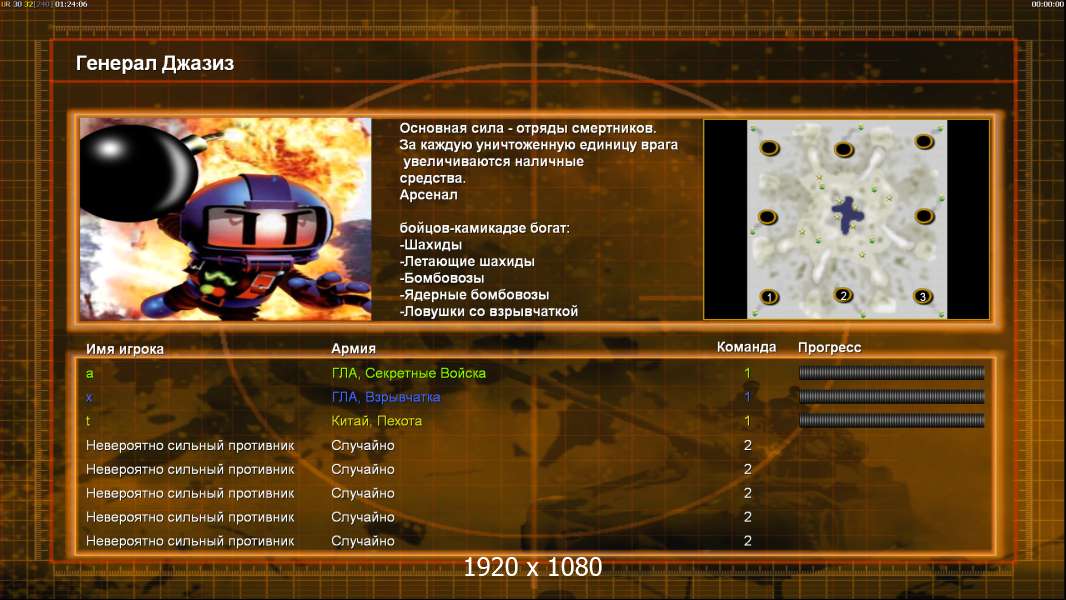The image size is (1066, 600).
Task: Click the 'Имя игрока' column header
Action: (125, 349)
